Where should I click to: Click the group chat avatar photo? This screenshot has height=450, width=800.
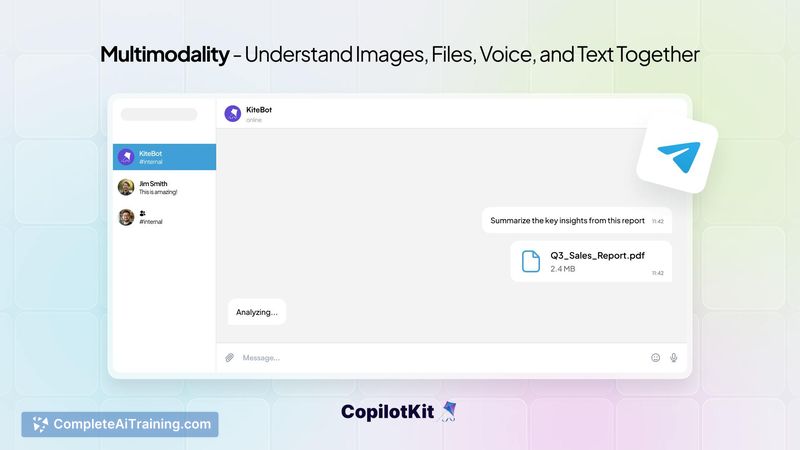pos(126,217)
